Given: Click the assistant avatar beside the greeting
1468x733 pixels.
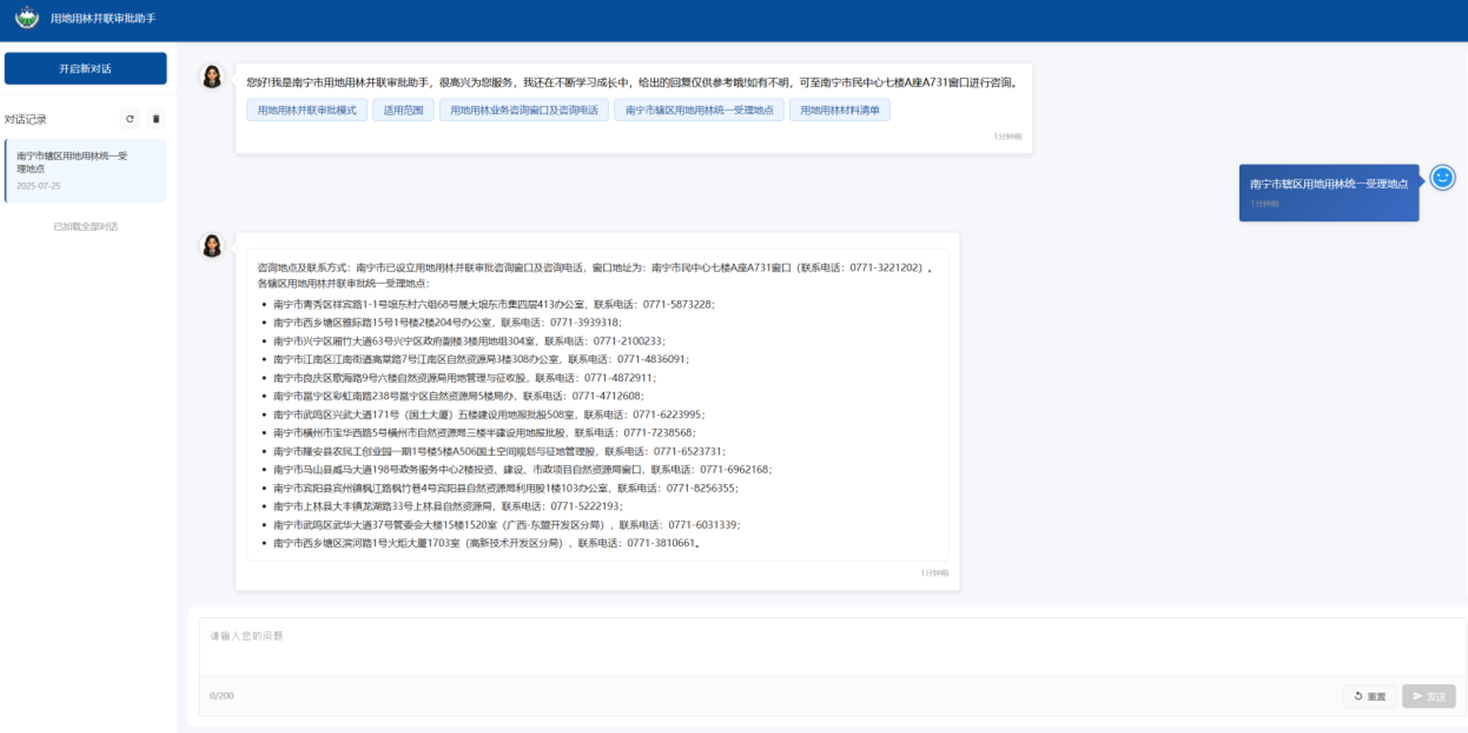Looking at the screenshot, I should pos(212,77).
